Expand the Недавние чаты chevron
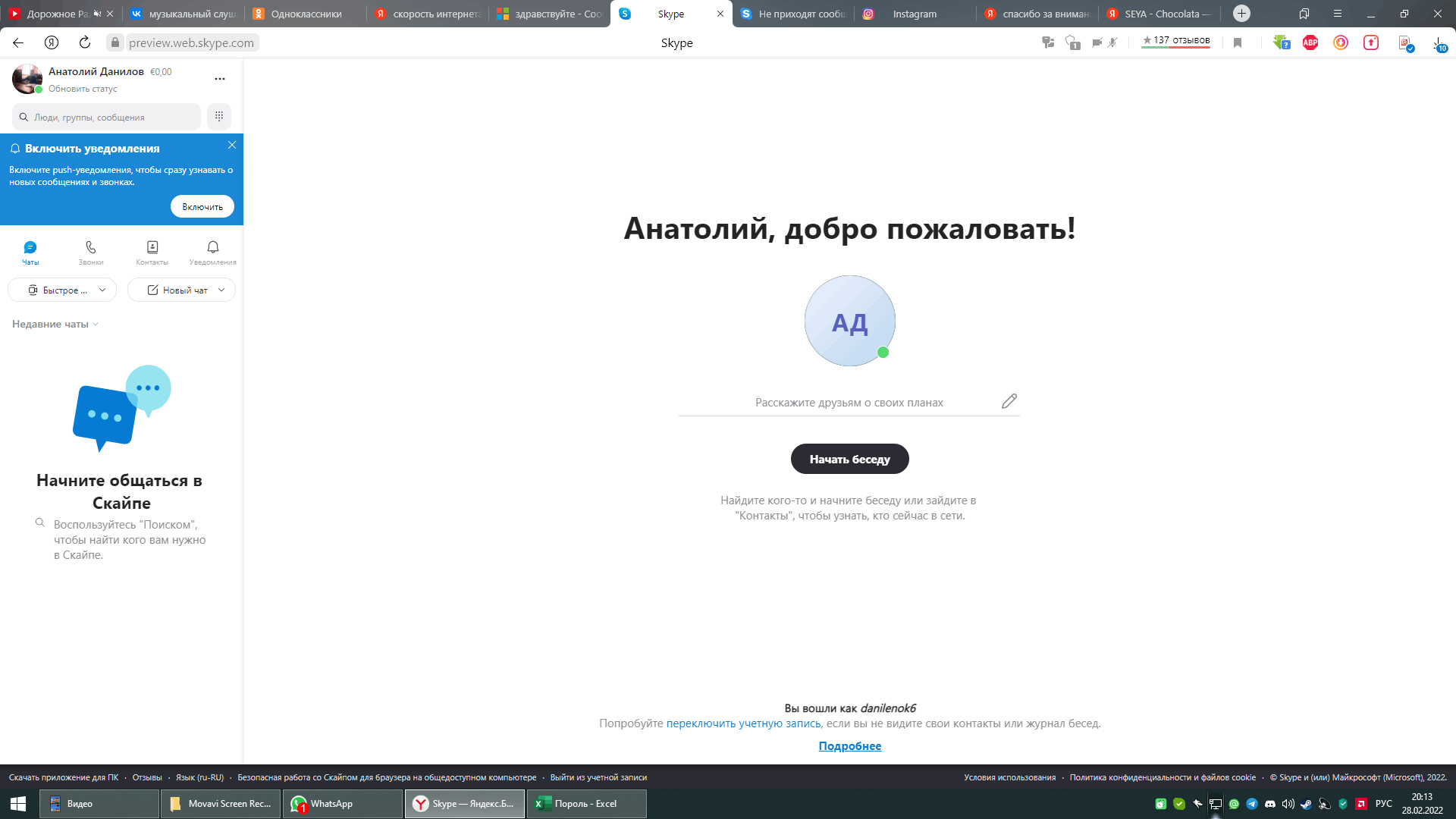 pyautogui.click(x=97, y=324)
